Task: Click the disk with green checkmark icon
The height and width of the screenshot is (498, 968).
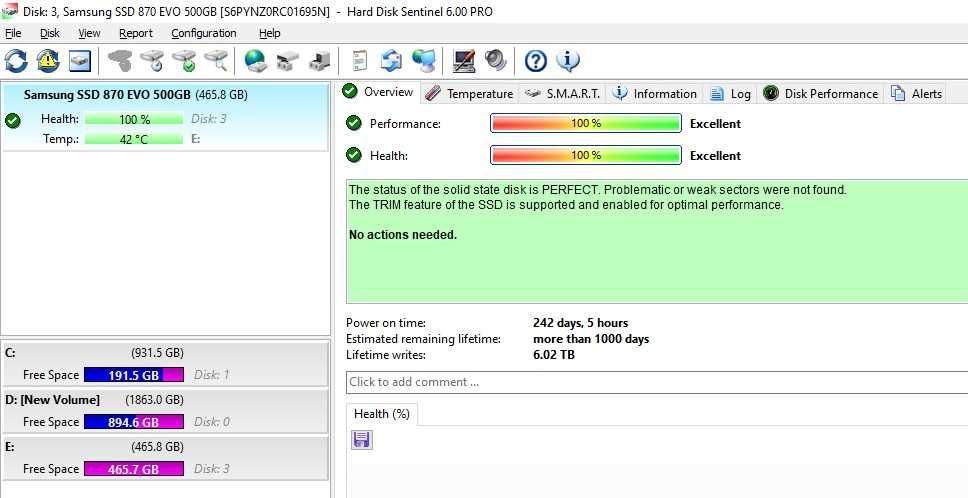Action: click(184, 60)
